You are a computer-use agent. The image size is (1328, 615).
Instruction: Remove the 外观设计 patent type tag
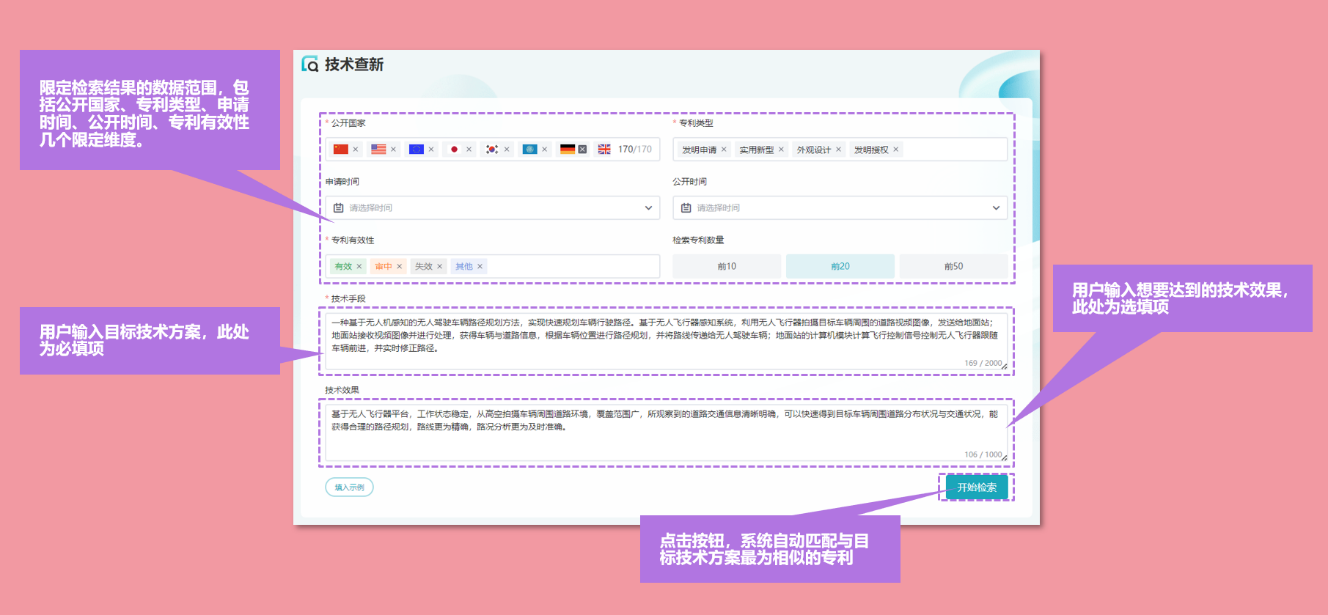click(x=839, y=149)
